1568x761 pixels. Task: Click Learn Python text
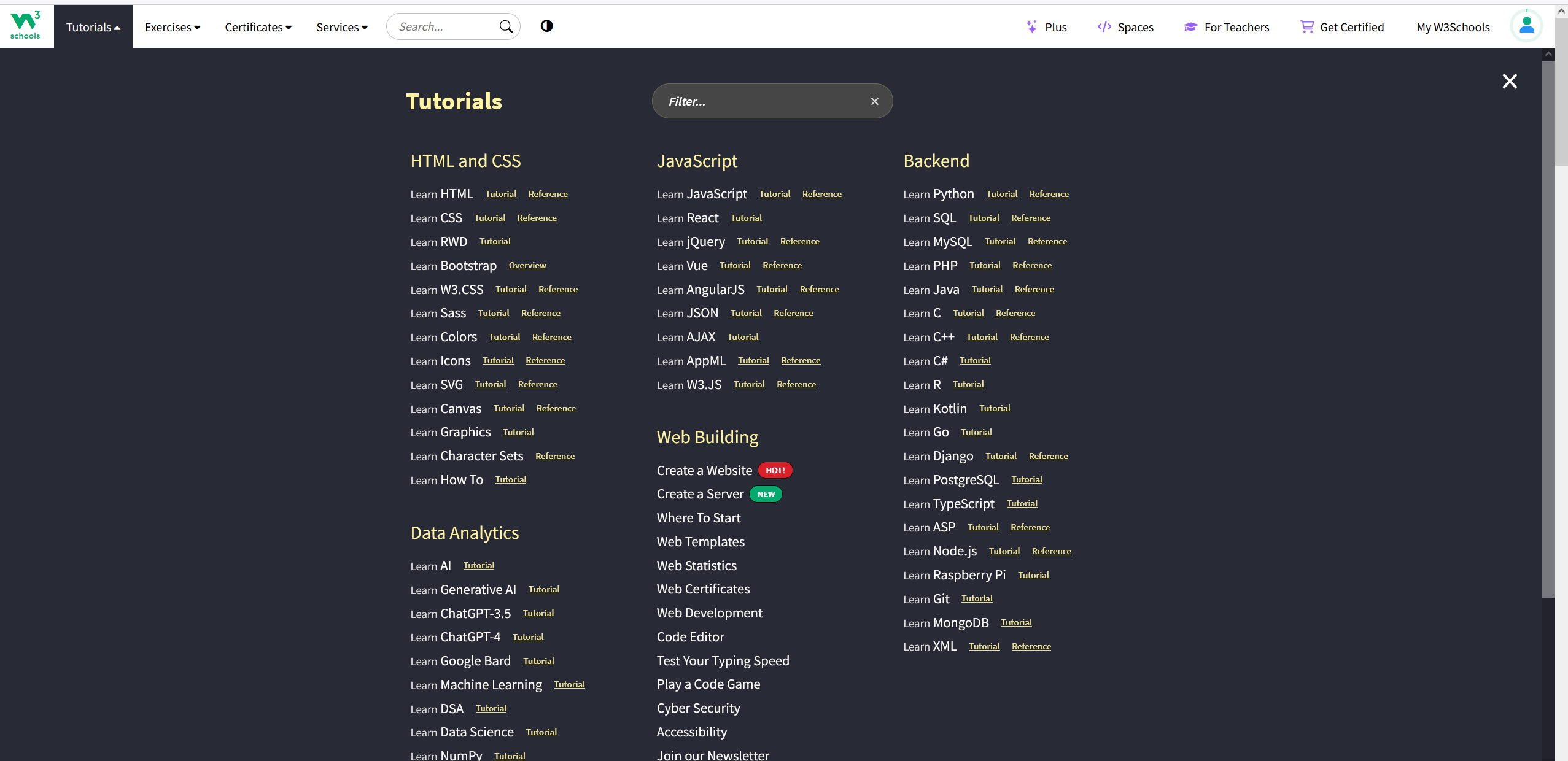point(939,194)
